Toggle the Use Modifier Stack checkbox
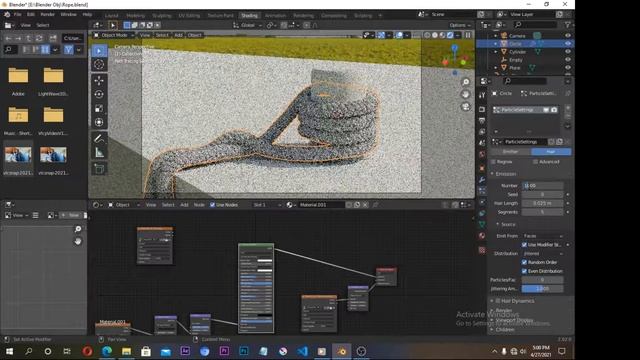 [524, 245]
